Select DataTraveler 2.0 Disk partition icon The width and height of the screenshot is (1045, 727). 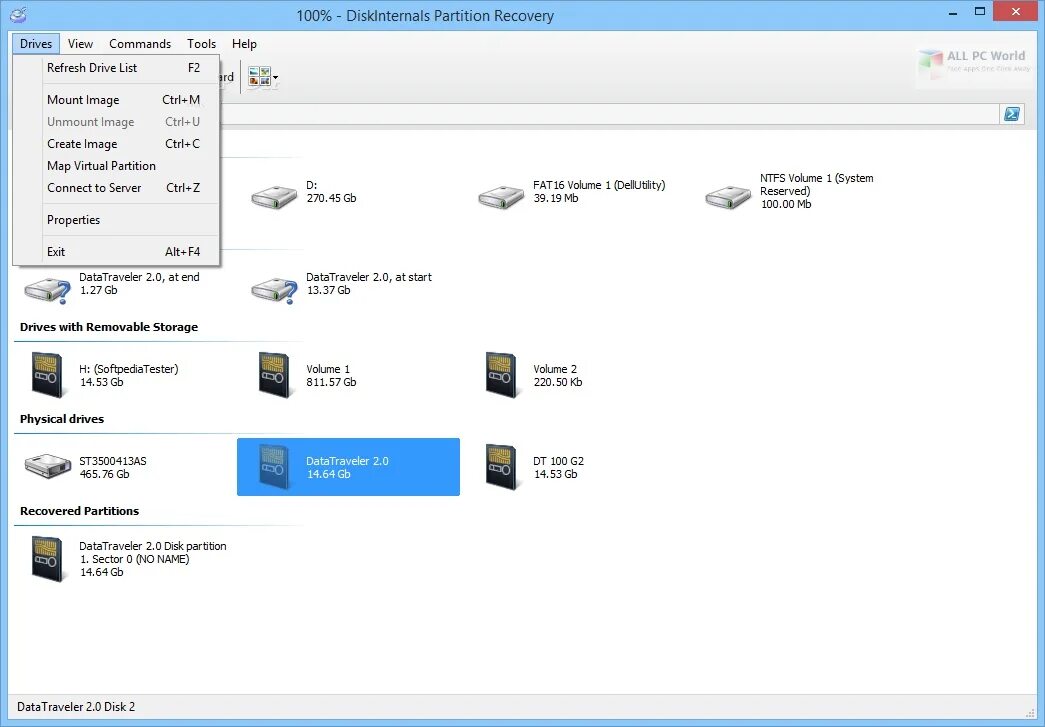(47, 559)
